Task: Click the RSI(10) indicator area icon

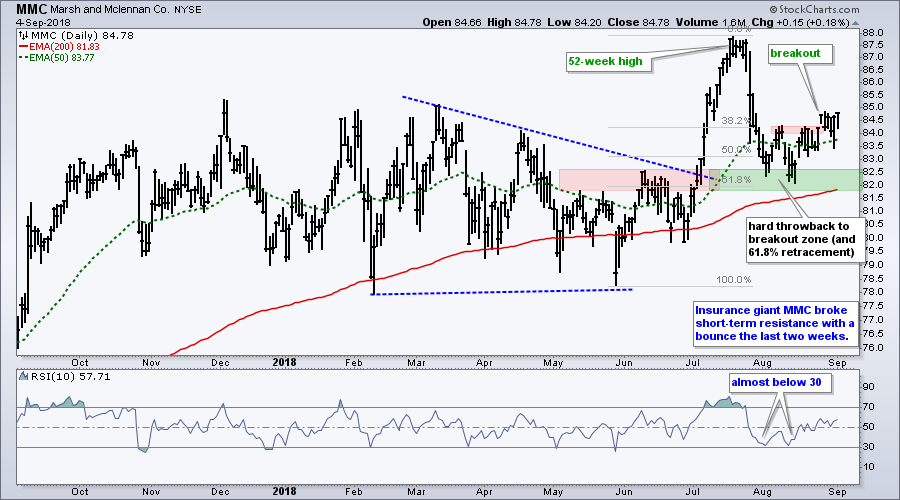Action: point(24,377)
